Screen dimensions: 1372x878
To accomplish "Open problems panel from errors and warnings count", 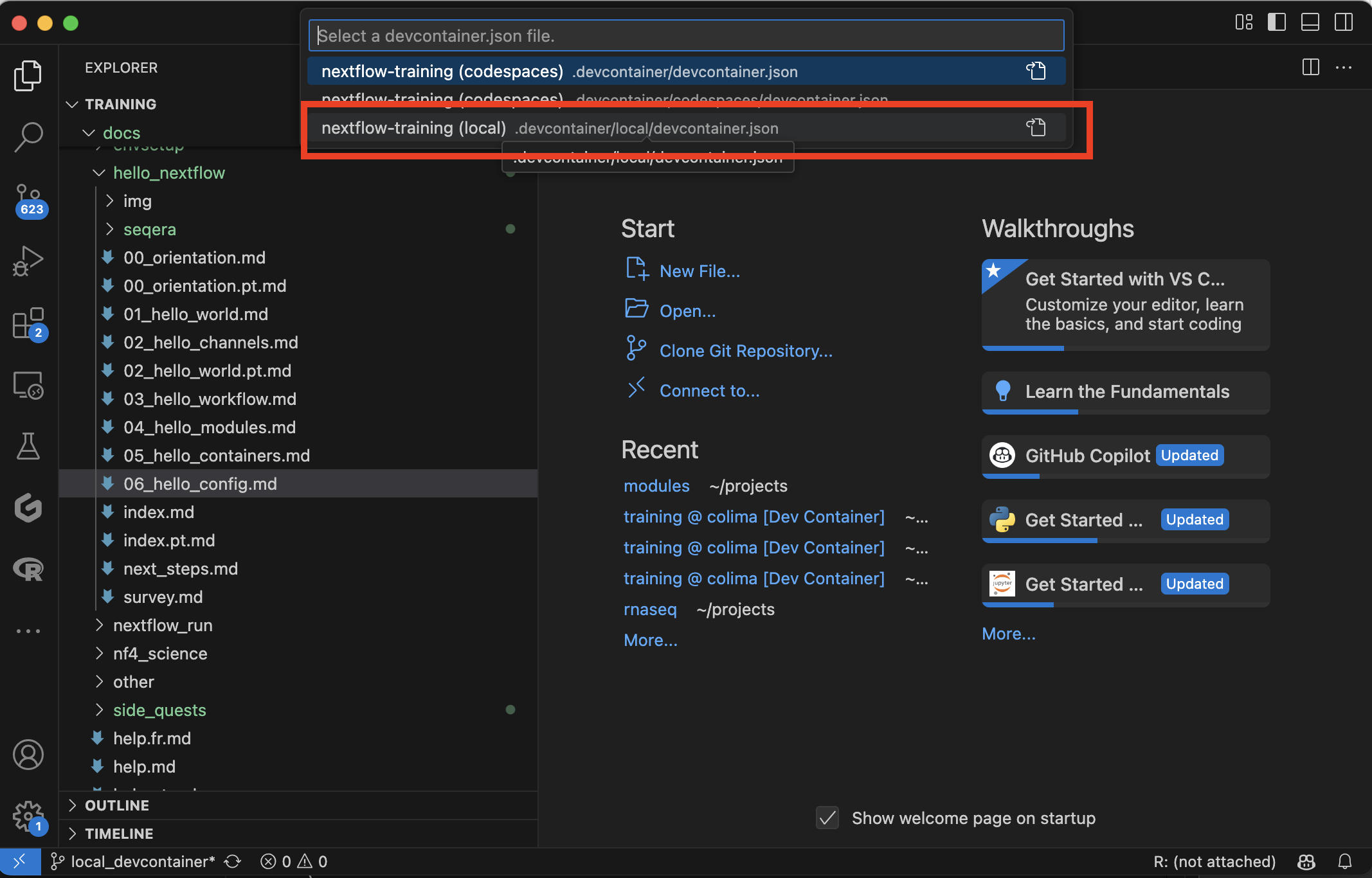I will (294, 861).
